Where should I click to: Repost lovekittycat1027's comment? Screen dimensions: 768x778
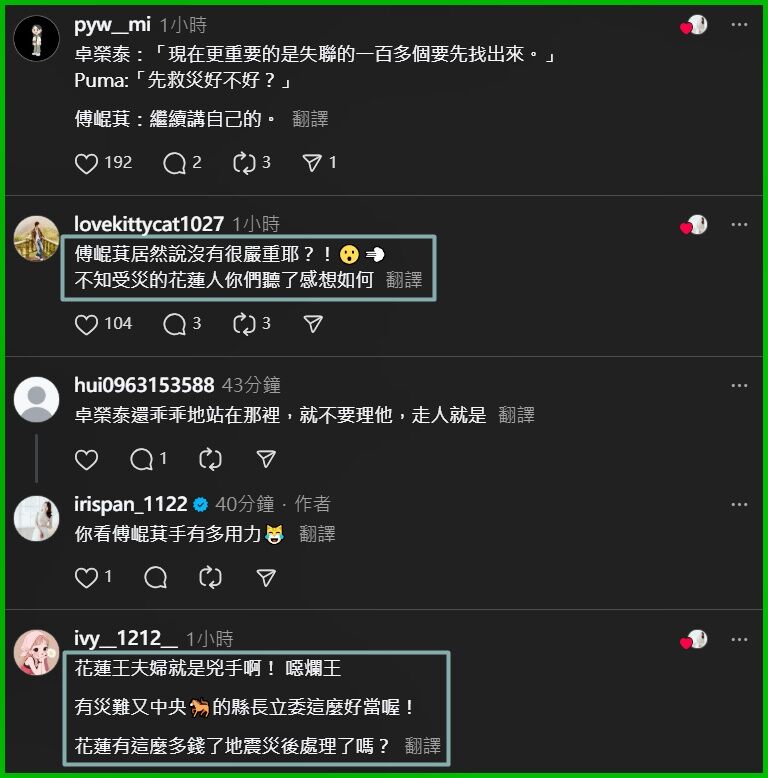[245, 324]
